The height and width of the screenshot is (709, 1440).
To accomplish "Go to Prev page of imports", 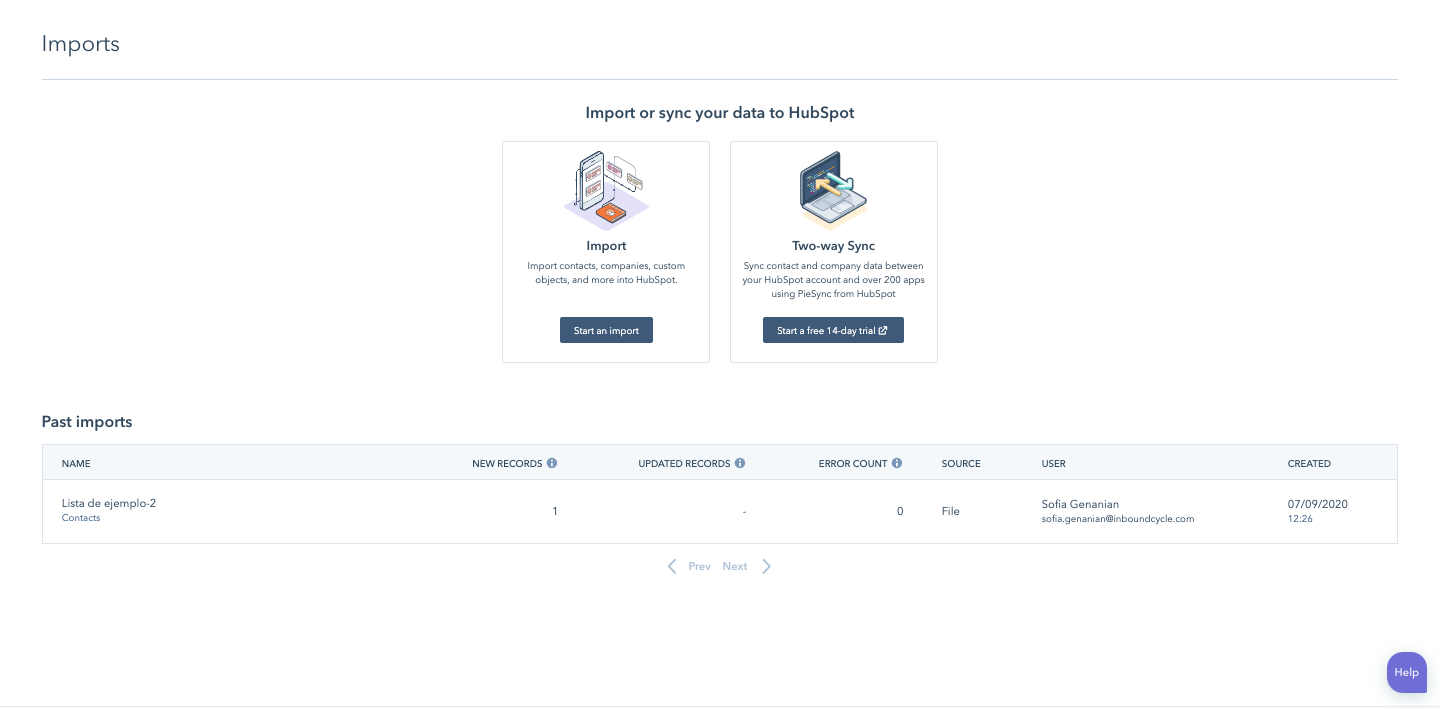I will [x=699, y=566].
